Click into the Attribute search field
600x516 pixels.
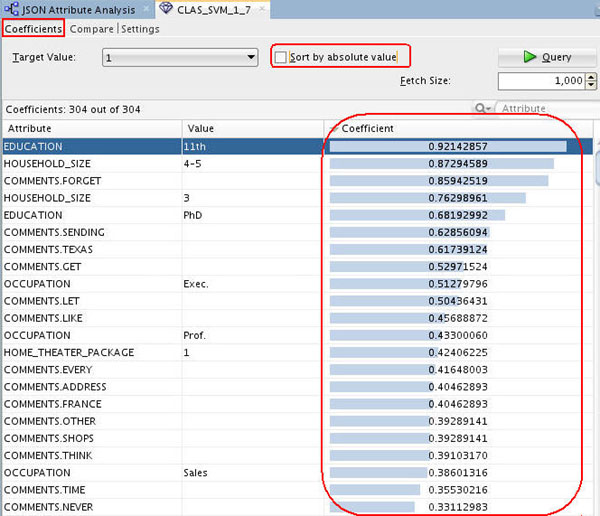(x=545, y=108)
